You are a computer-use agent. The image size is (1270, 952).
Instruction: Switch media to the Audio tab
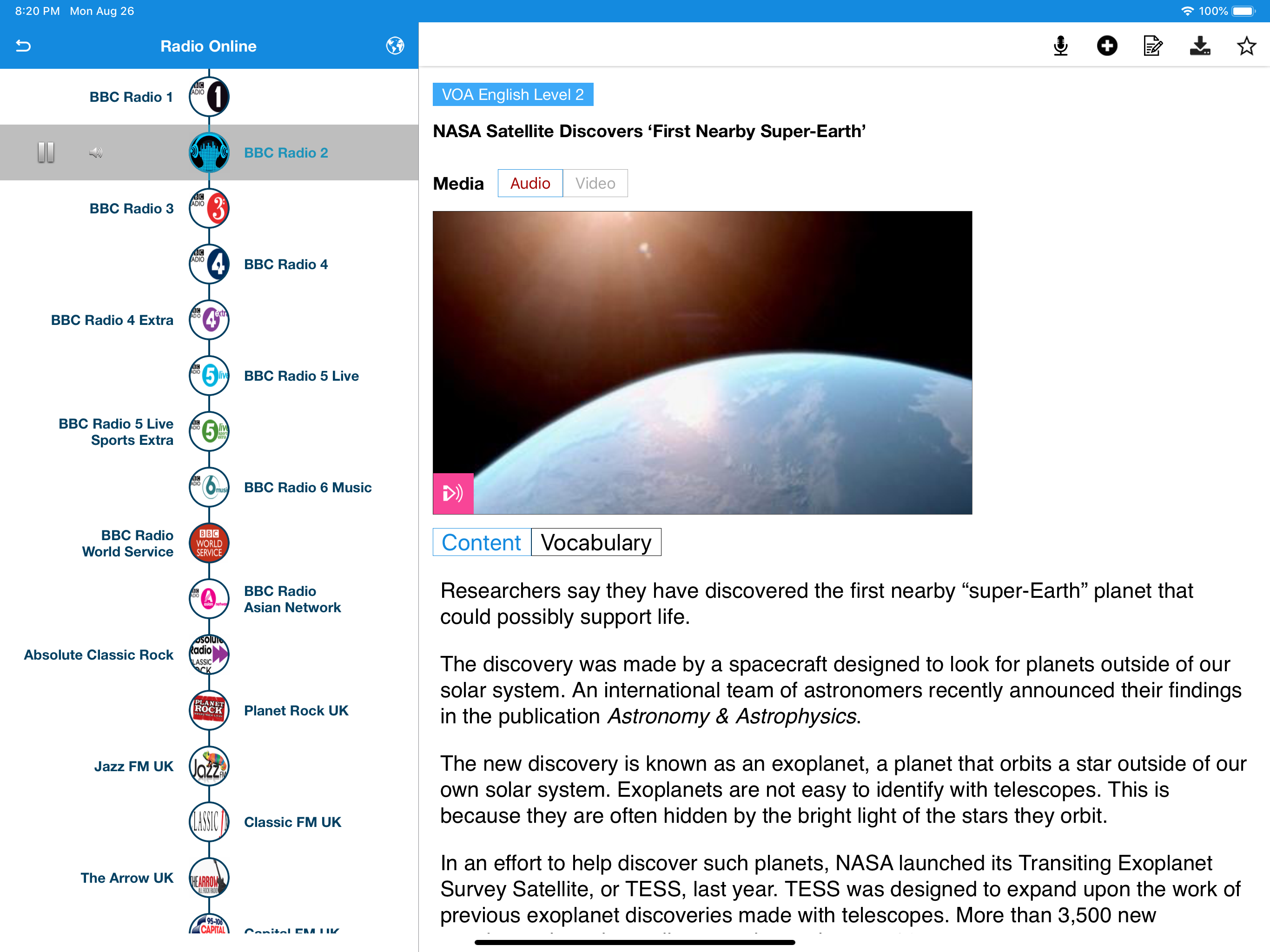point(530,183)
